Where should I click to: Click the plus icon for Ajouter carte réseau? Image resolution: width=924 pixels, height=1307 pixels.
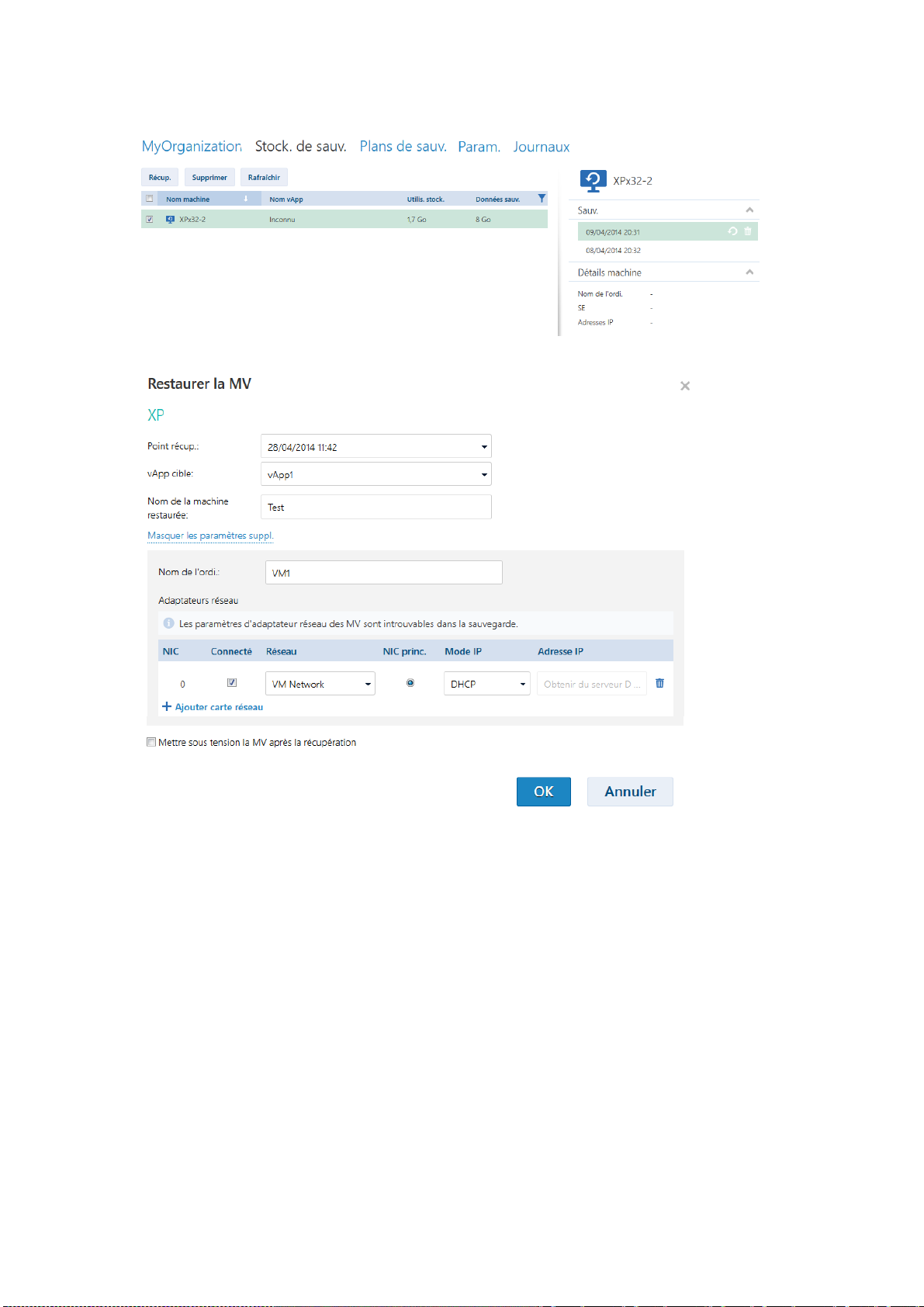(166, 706)
